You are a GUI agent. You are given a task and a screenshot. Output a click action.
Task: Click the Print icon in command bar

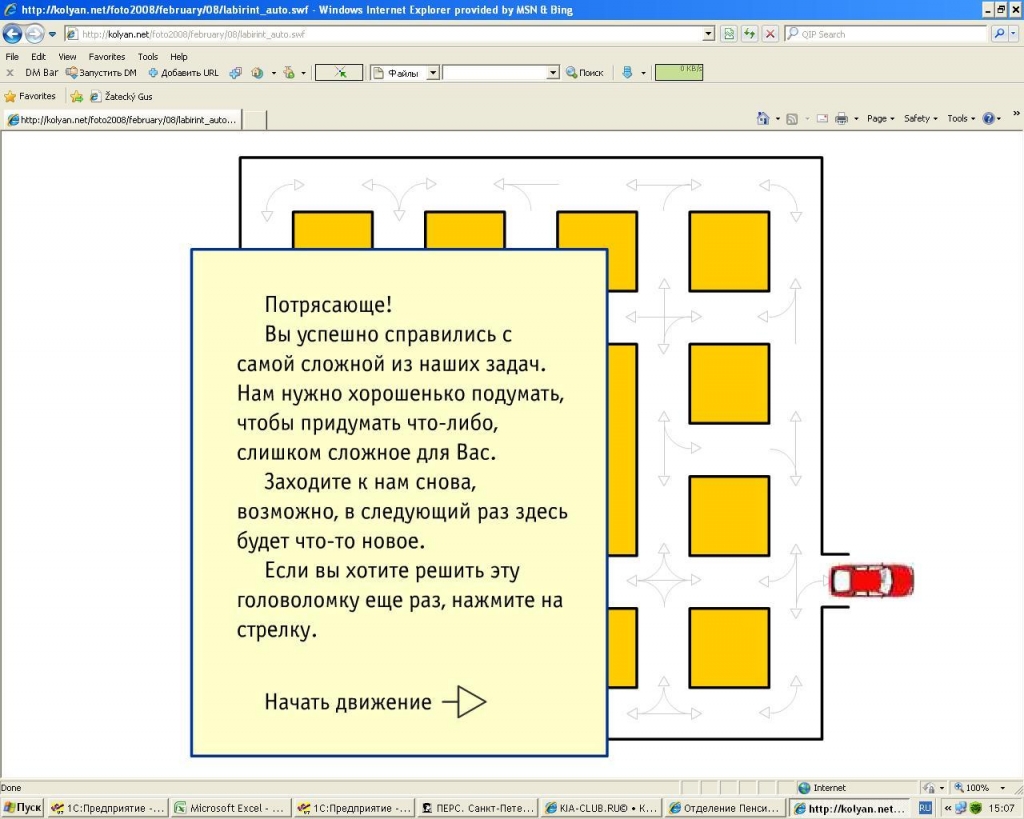pos(841,118)
